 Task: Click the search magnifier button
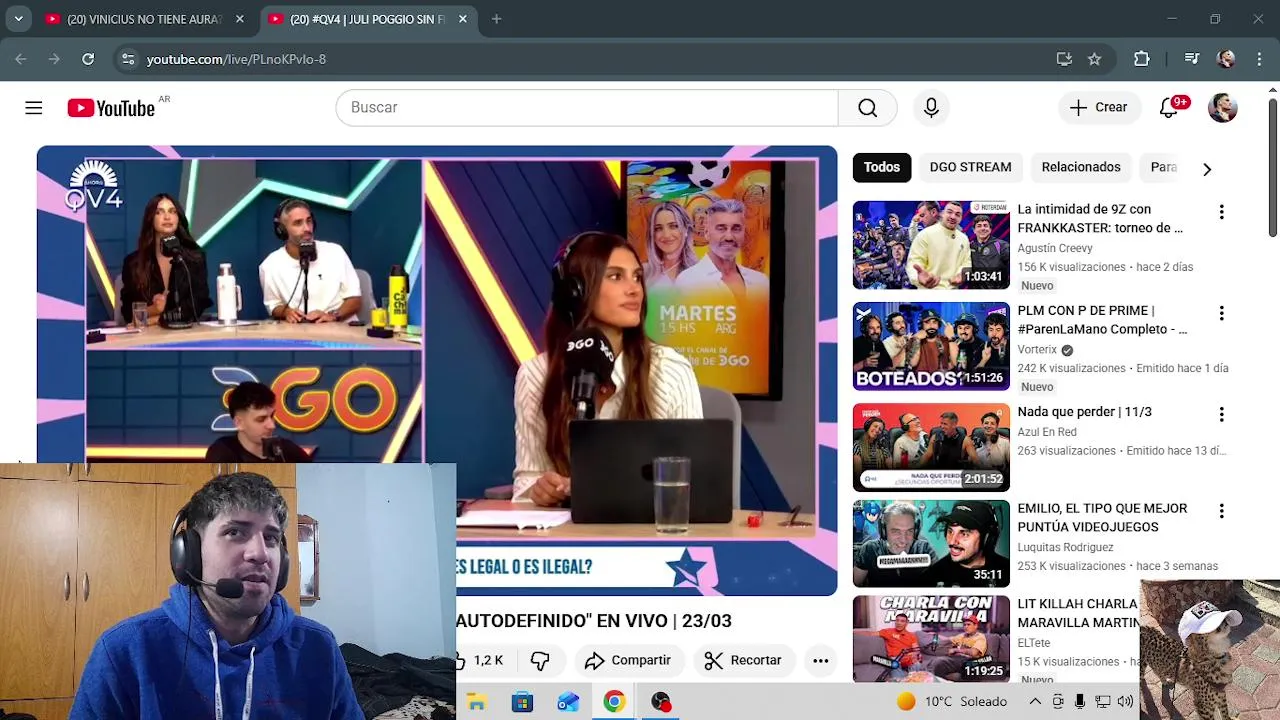(x=867, y=108)
